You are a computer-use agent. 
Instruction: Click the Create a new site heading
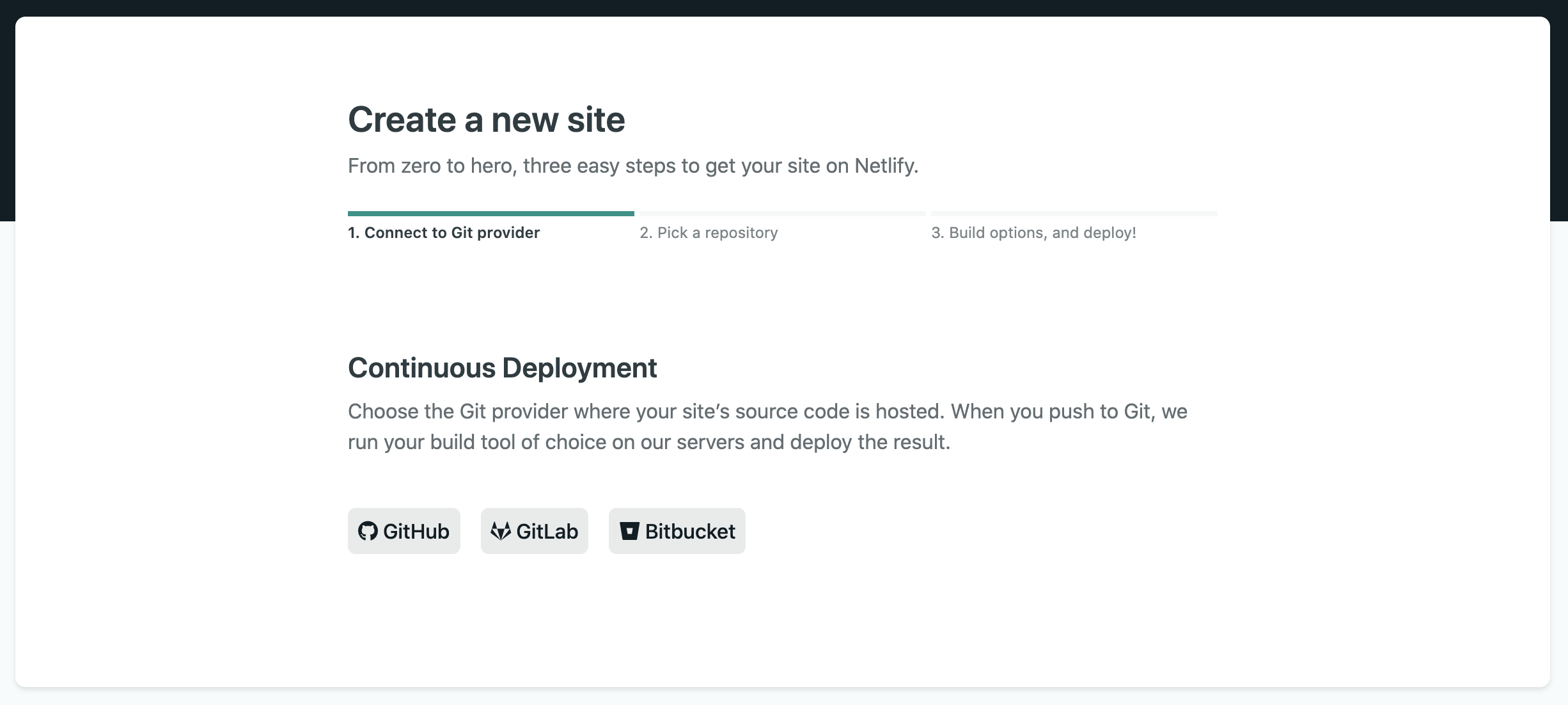pyautogui.click(x=486, y=120)
